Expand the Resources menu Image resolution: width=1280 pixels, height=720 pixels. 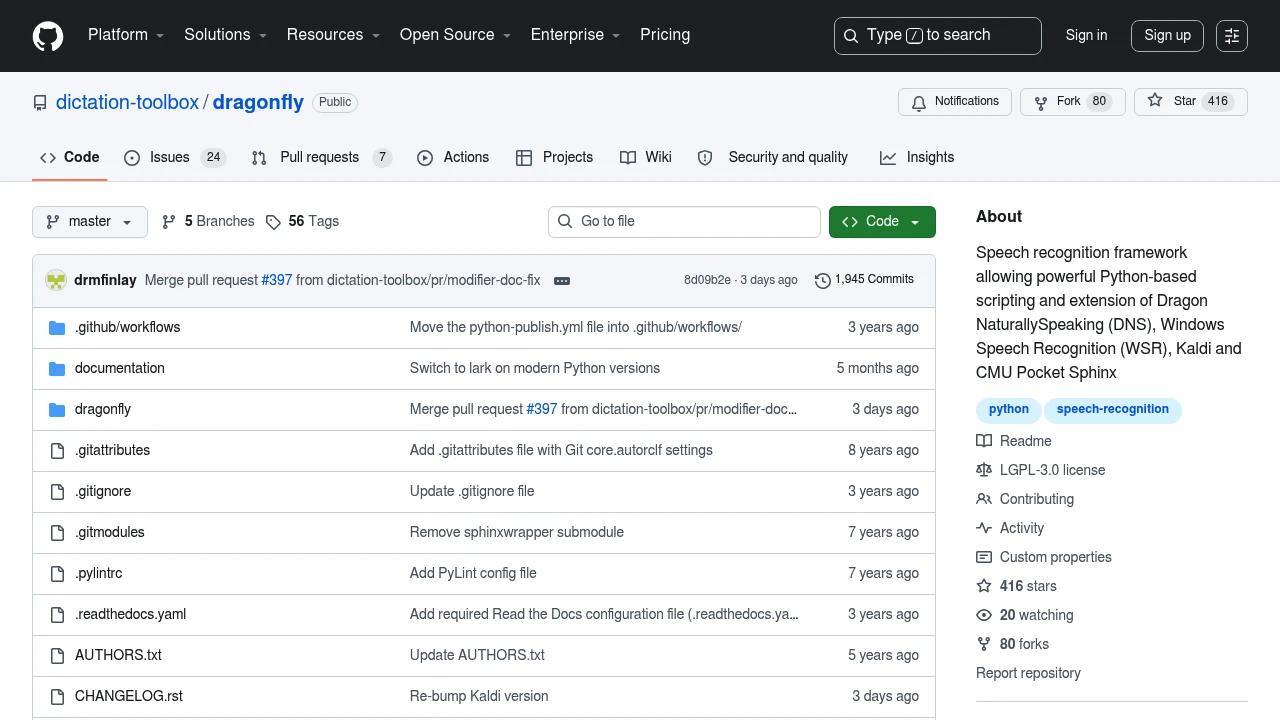click(x=333, y=35)
